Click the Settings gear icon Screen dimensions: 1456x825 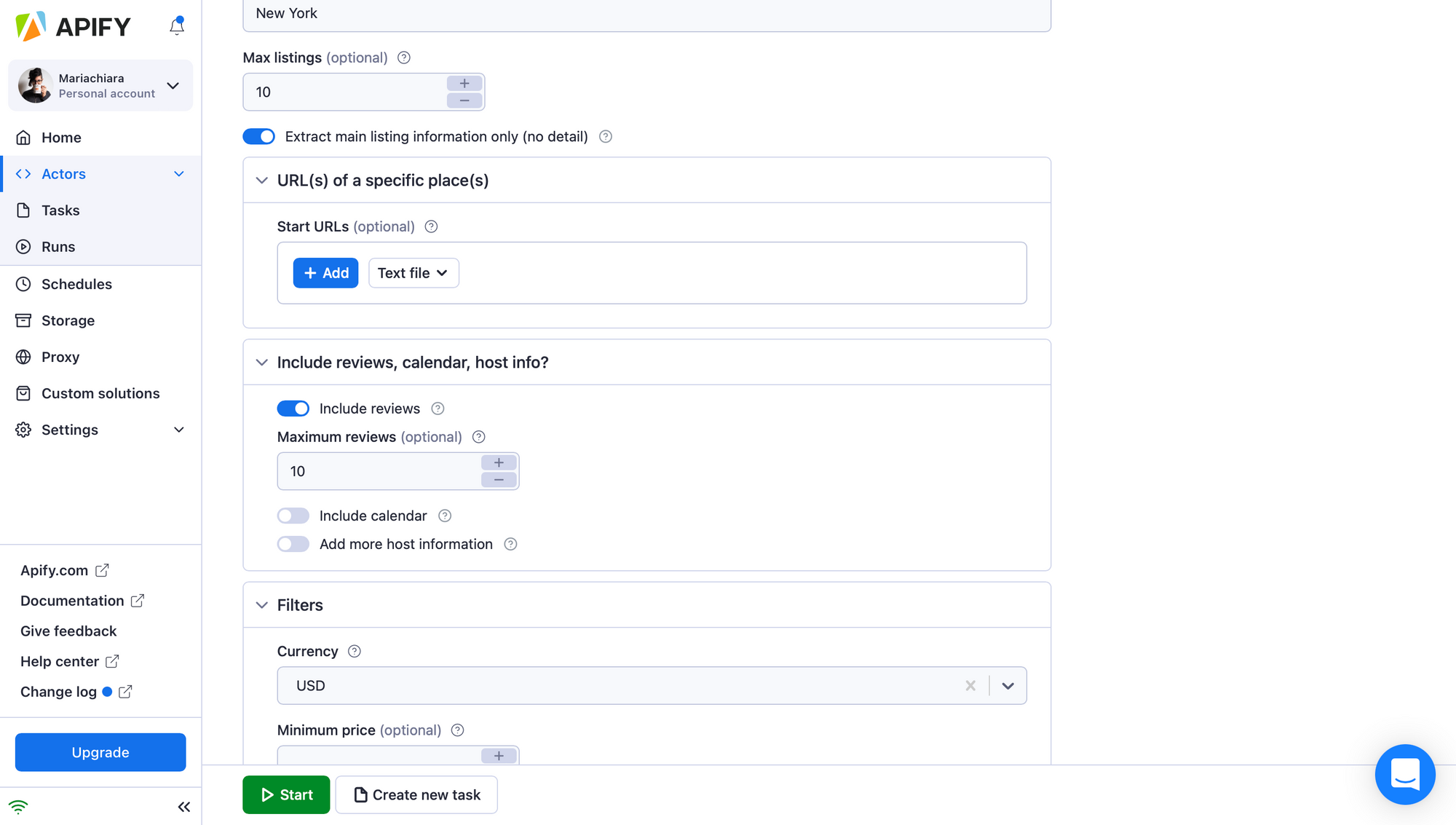click(x=23, y=430)
